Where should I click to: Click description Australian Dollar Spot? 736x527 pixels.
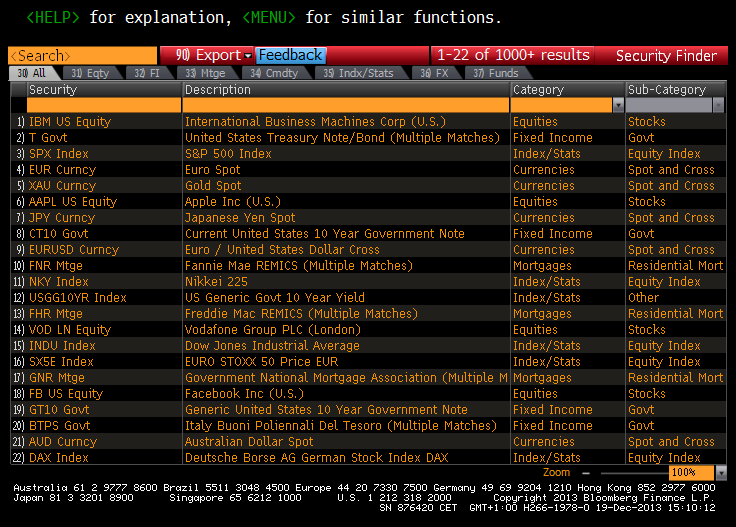tap(249, 442)
